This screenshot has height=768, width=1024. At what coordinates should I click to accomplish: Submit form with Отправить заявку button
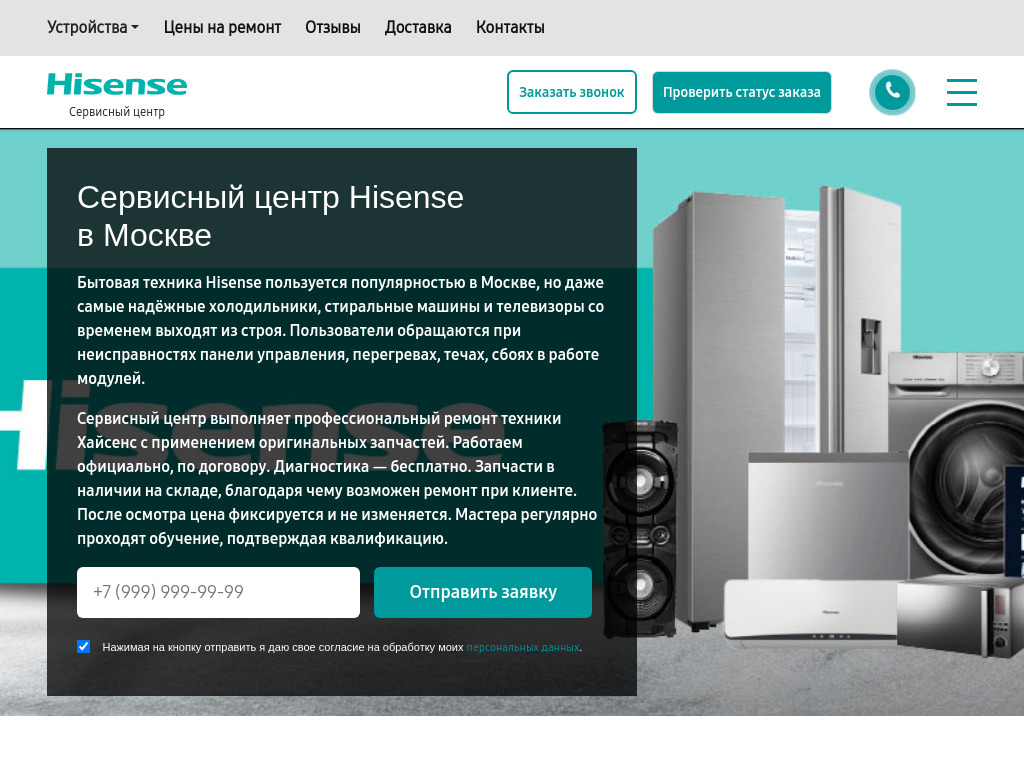(483, 592)
